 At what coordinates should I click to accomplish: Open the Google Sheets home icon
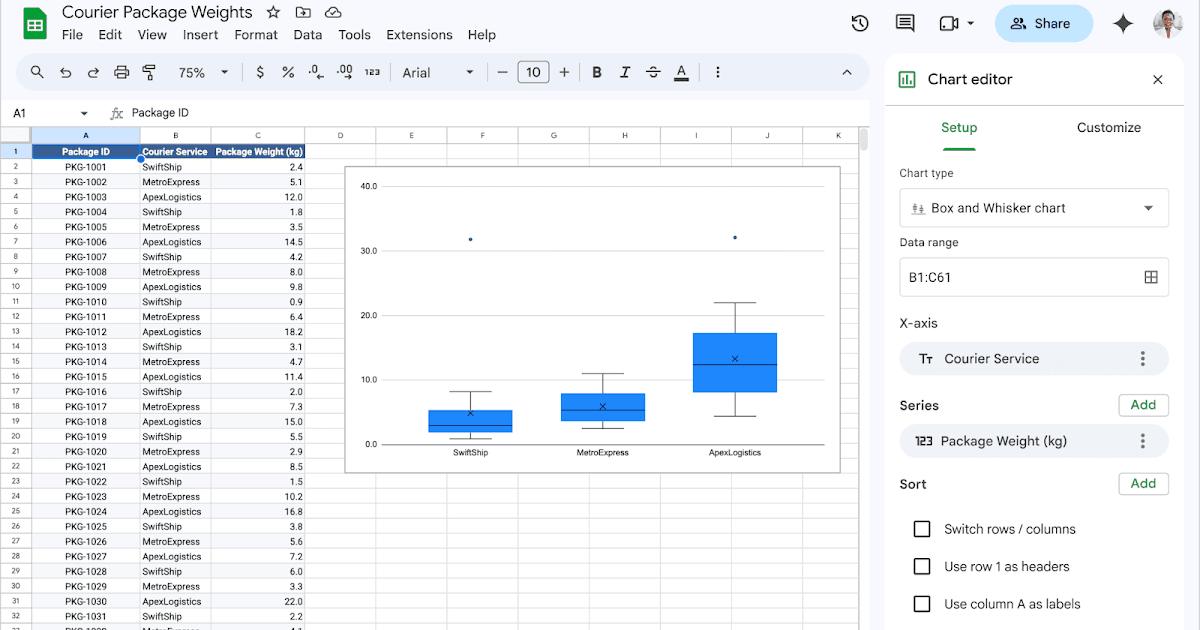[35, 24]
